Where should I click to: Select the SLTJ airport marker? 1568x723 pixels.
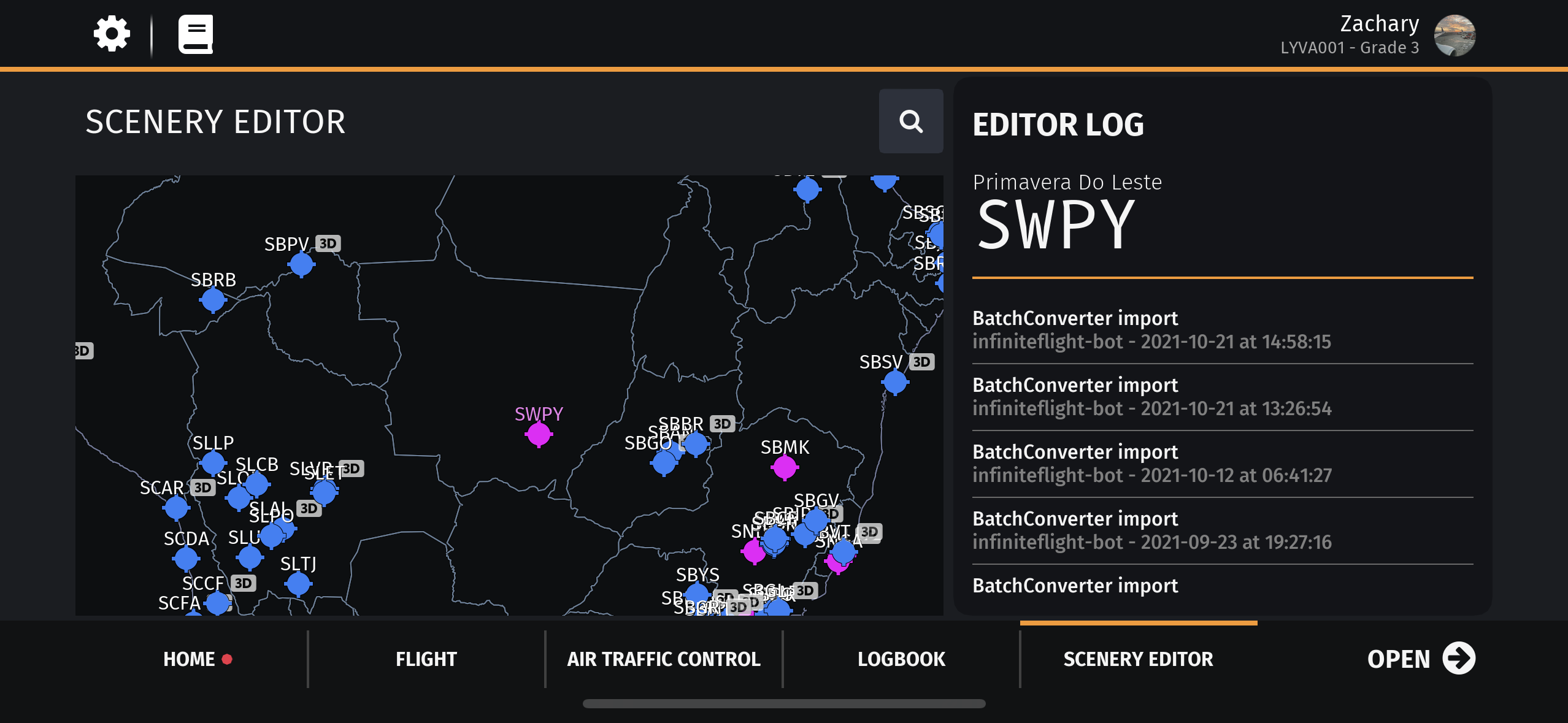coord(298,583)
